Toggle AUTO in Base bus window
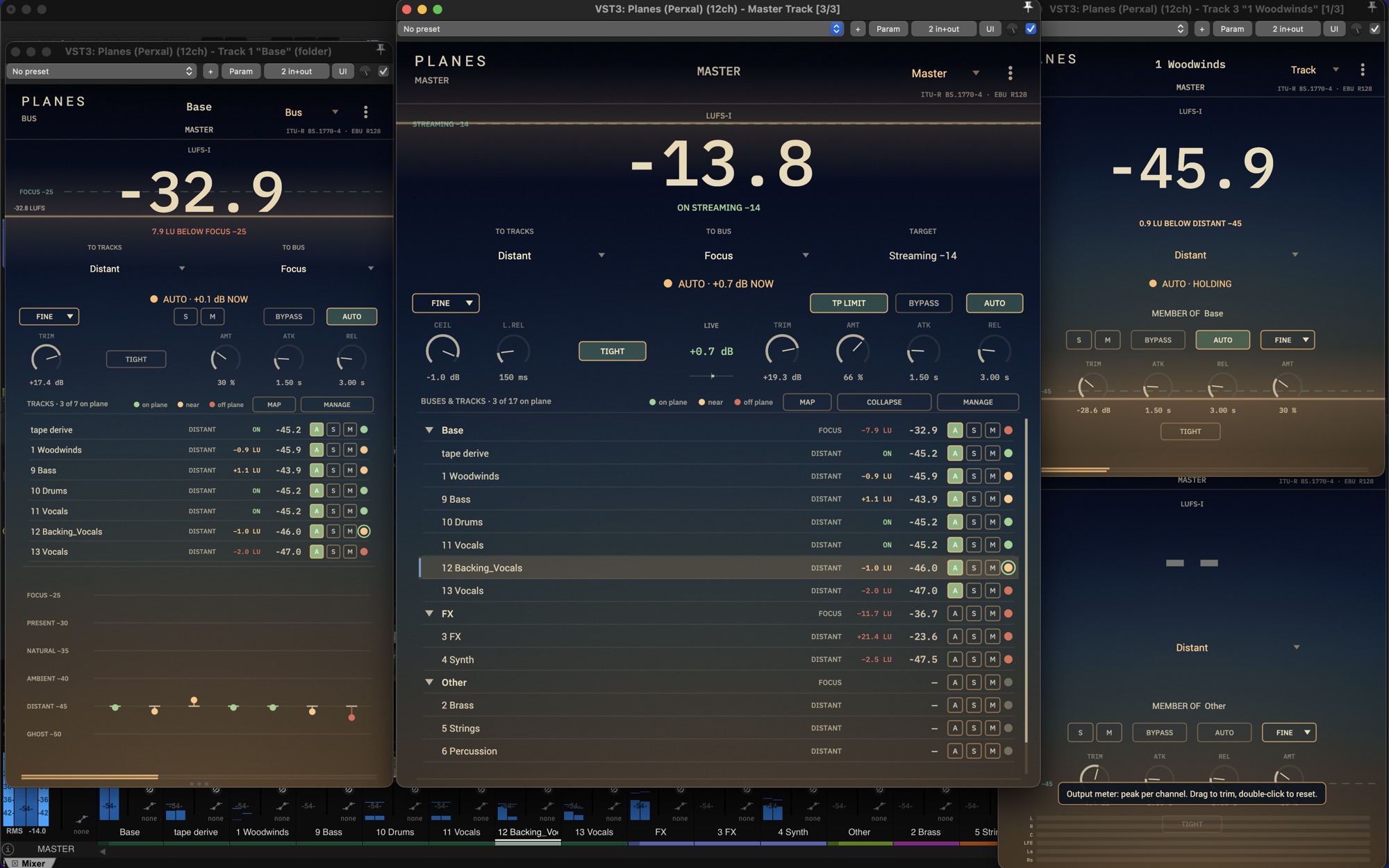Screen dimensions: 1389x868 click(x=351, y=317)
